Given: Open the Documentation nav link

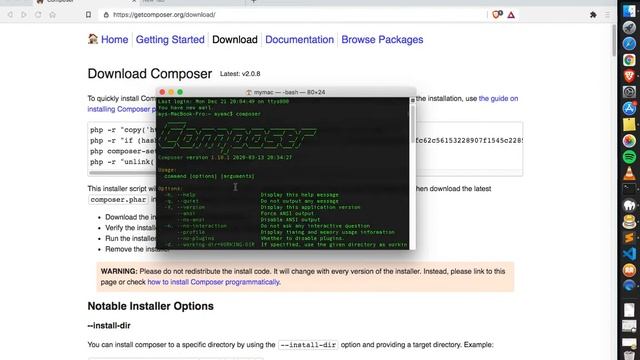Looking at the screenshot, I should pyautogui.click(x=300, y=40).
